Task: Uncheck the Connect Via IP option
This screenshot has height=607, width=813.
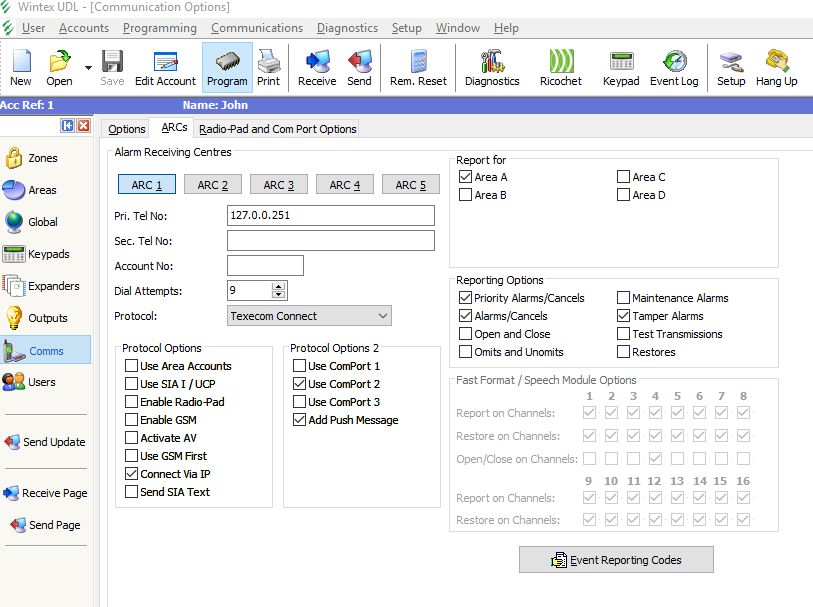Action: (x=132, y=474)
